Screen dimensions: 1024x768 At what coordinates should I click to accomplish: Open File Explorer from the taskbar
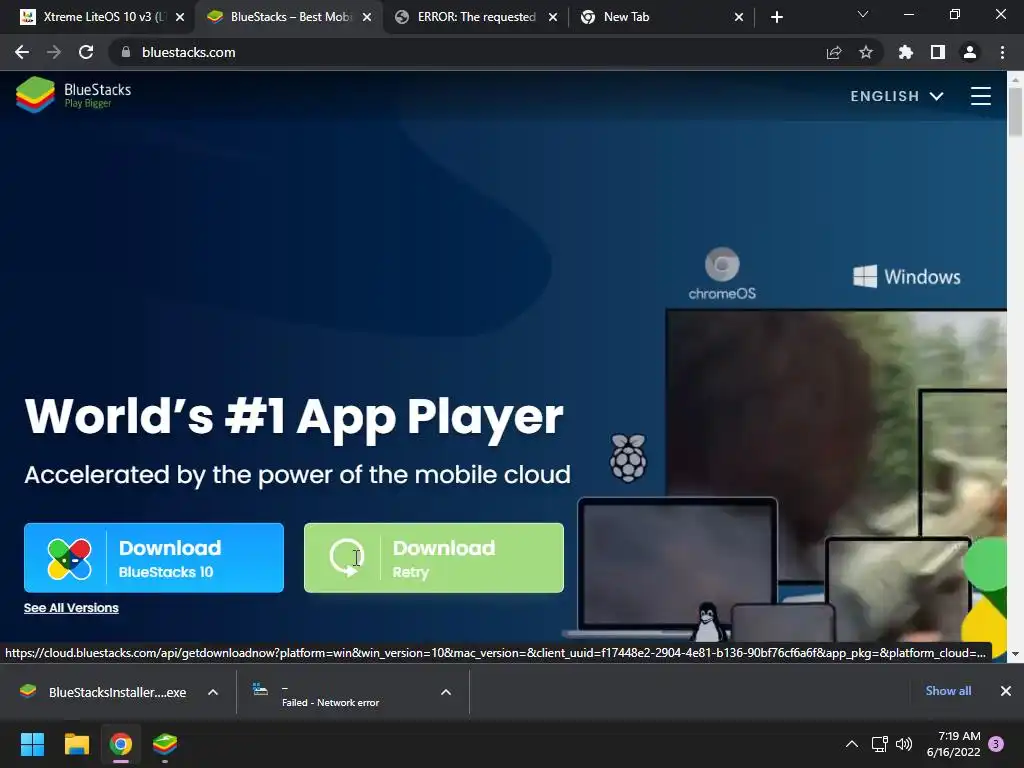[76, 744]
